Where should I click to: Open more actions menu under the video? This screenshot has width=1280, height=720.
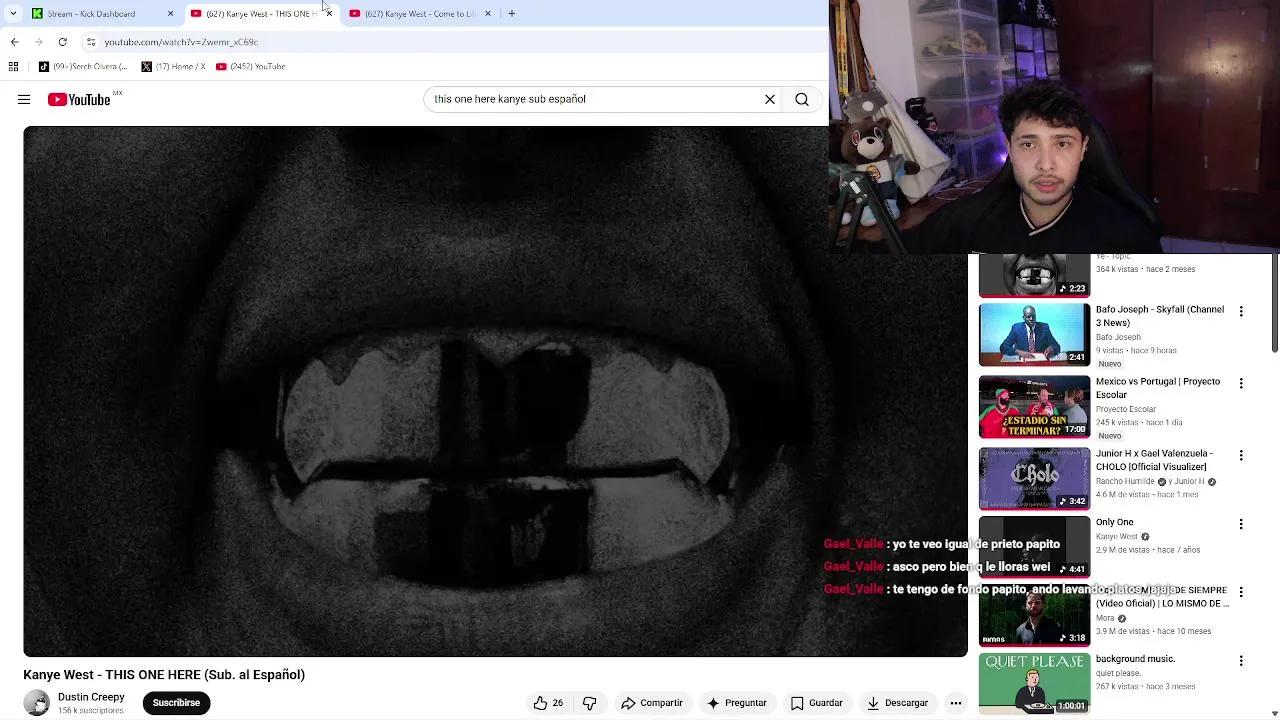(956, 703)
